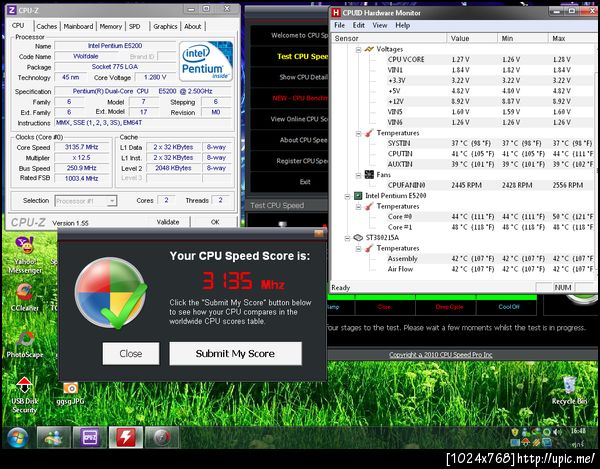Click the Value column header
600x469 pixels.
click(472, 38)
